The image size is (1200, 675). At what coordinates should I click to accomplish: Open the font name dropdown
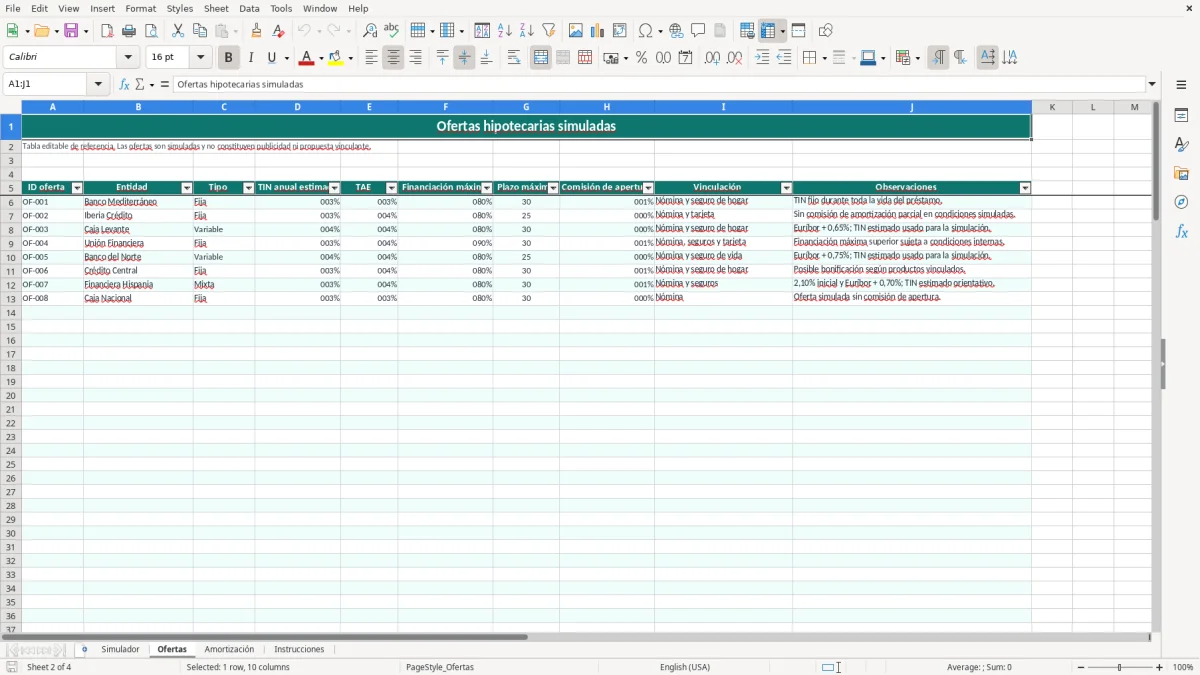click(x=128, y=58)
